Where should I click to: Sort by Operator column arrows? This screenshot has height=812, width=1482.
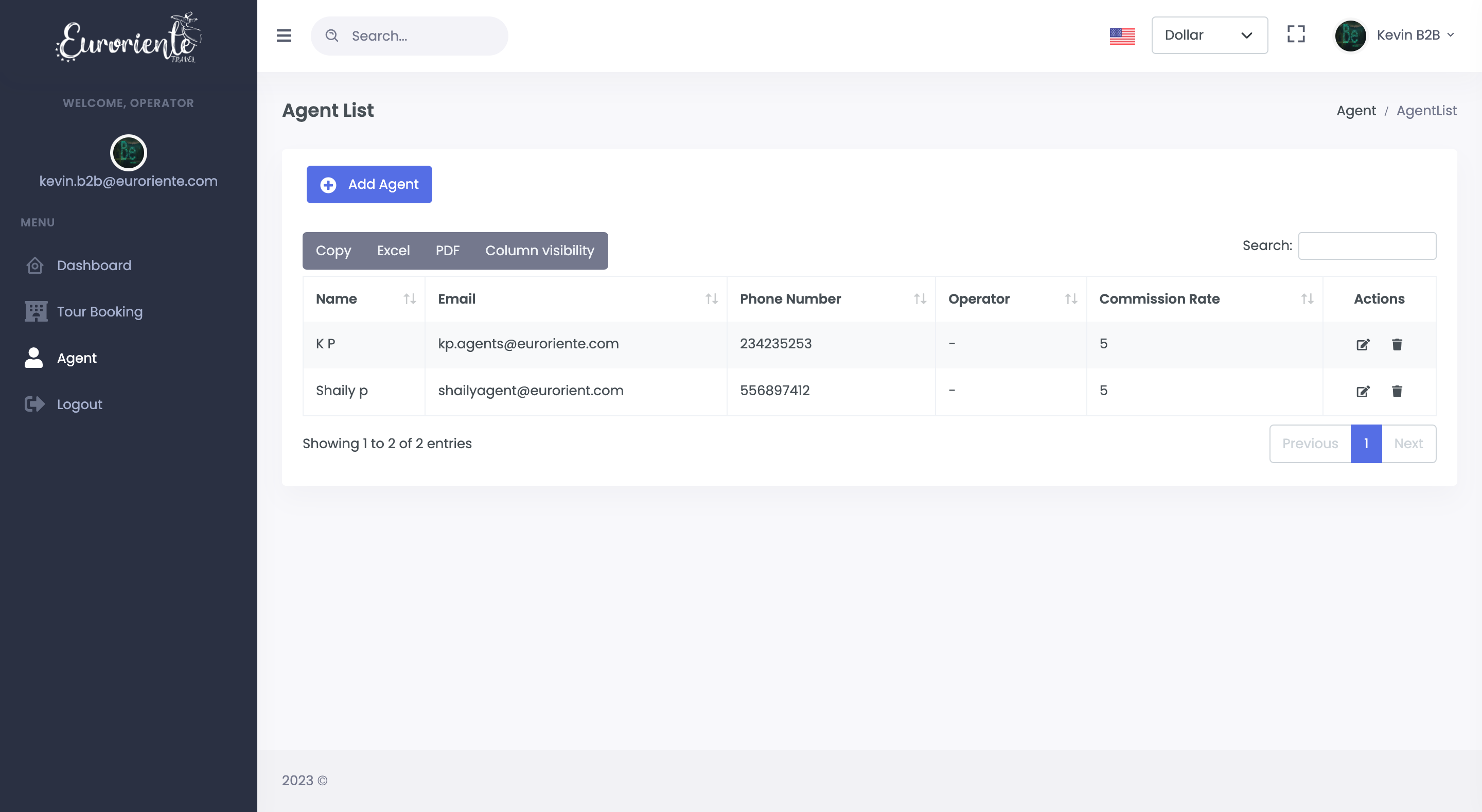[1071, 298]
